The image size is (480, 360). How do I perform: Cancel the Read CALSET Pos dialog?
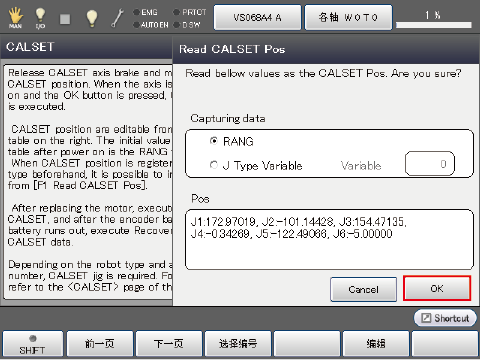click(364, 289)
